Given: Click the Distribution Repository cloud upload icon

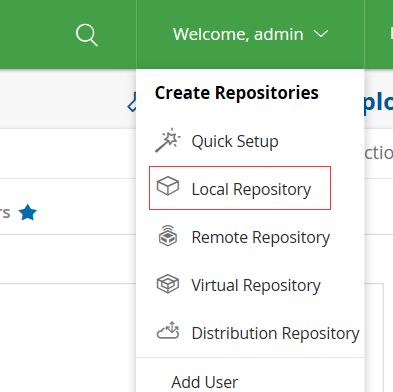Looking at the screenshot, I should coord(168,331).
